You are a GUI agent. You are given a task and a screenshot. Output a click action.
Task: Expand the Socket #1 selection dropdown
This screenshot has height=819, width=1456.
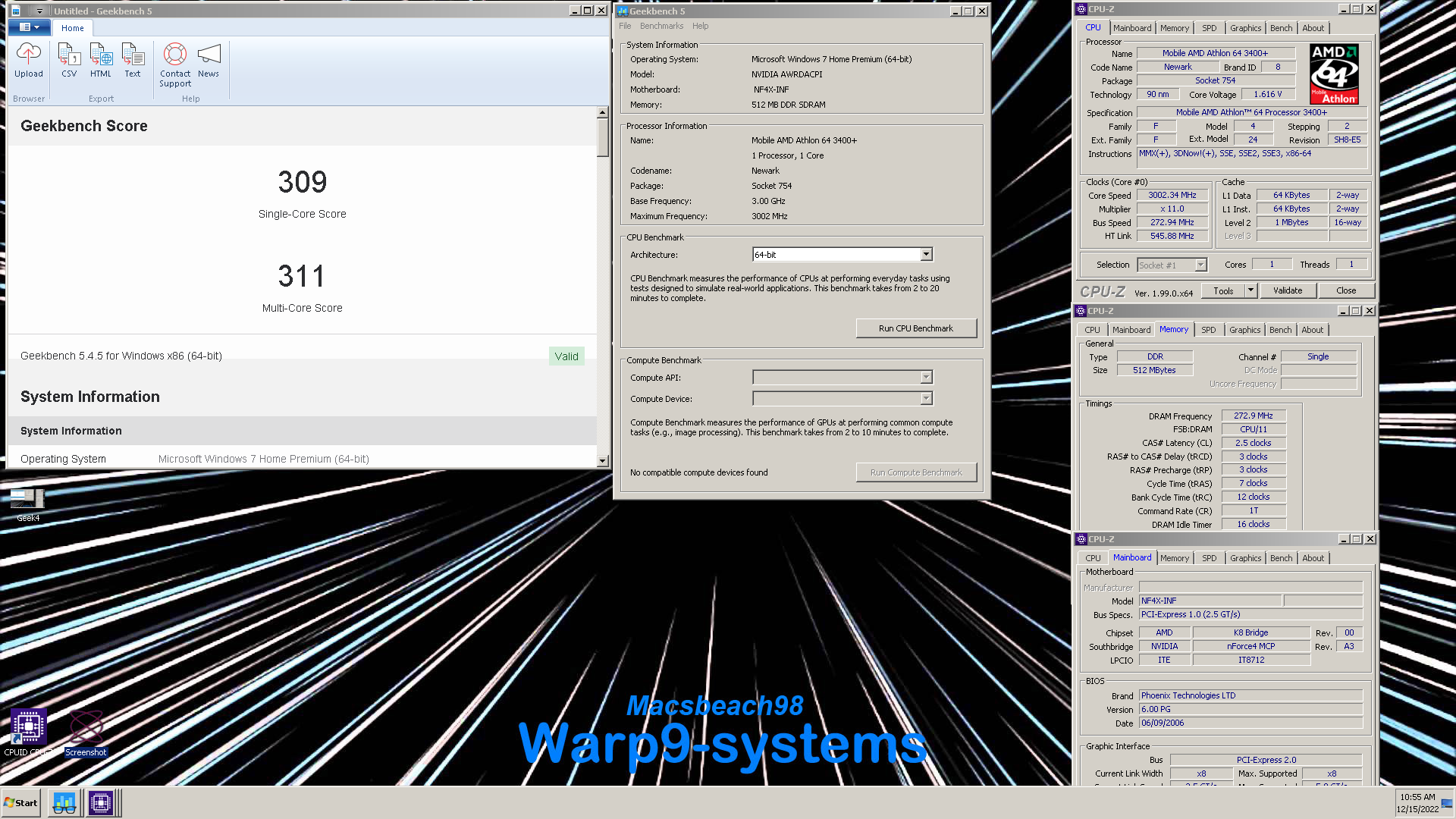1200,265
